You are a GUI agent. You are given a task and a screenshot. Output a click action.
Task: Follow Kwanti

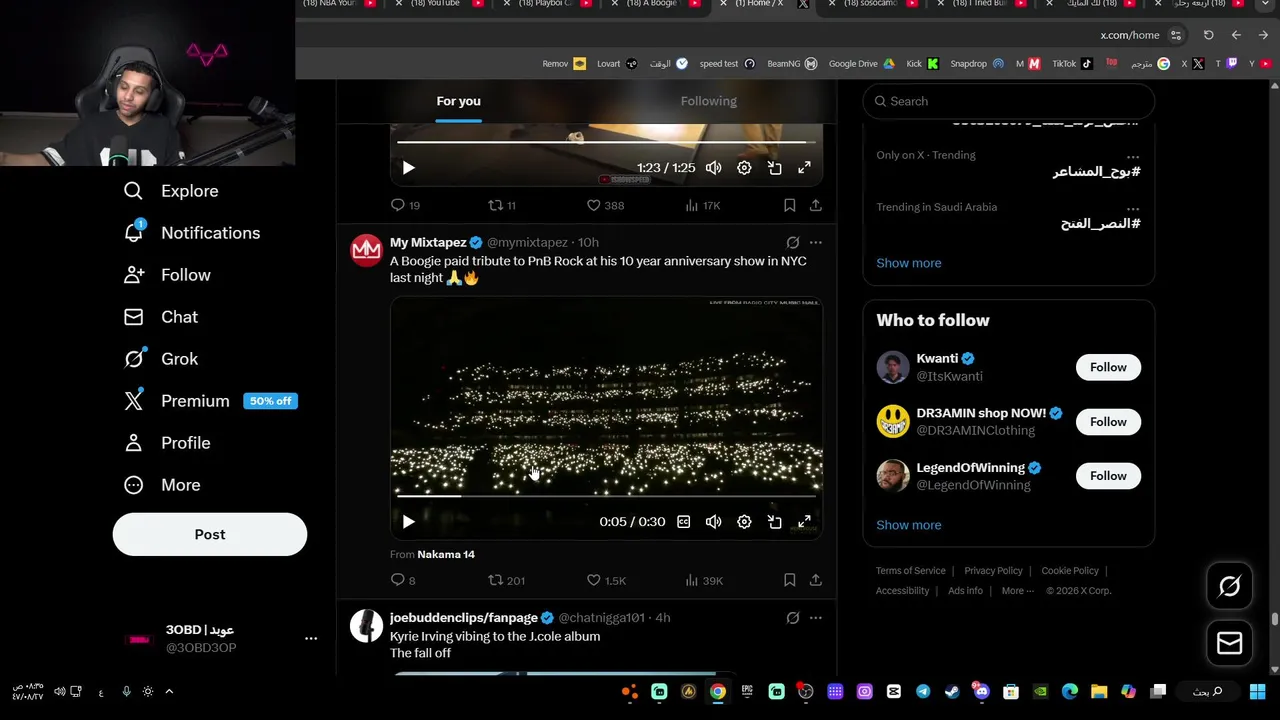pyautogui.click(x=1108, y=367)
